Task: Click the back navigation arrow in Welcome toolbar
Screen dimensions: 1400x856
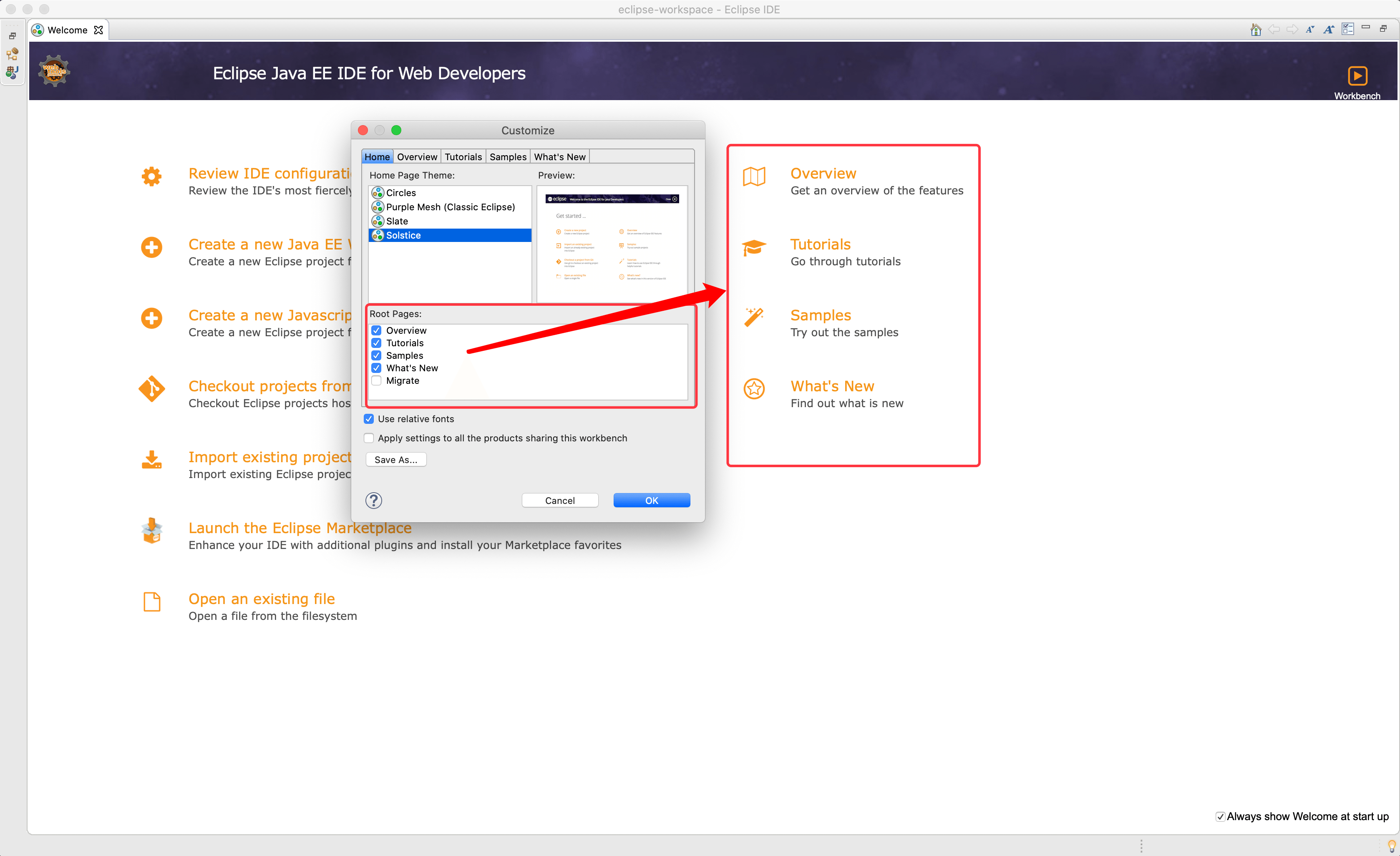Action: 1274,30
